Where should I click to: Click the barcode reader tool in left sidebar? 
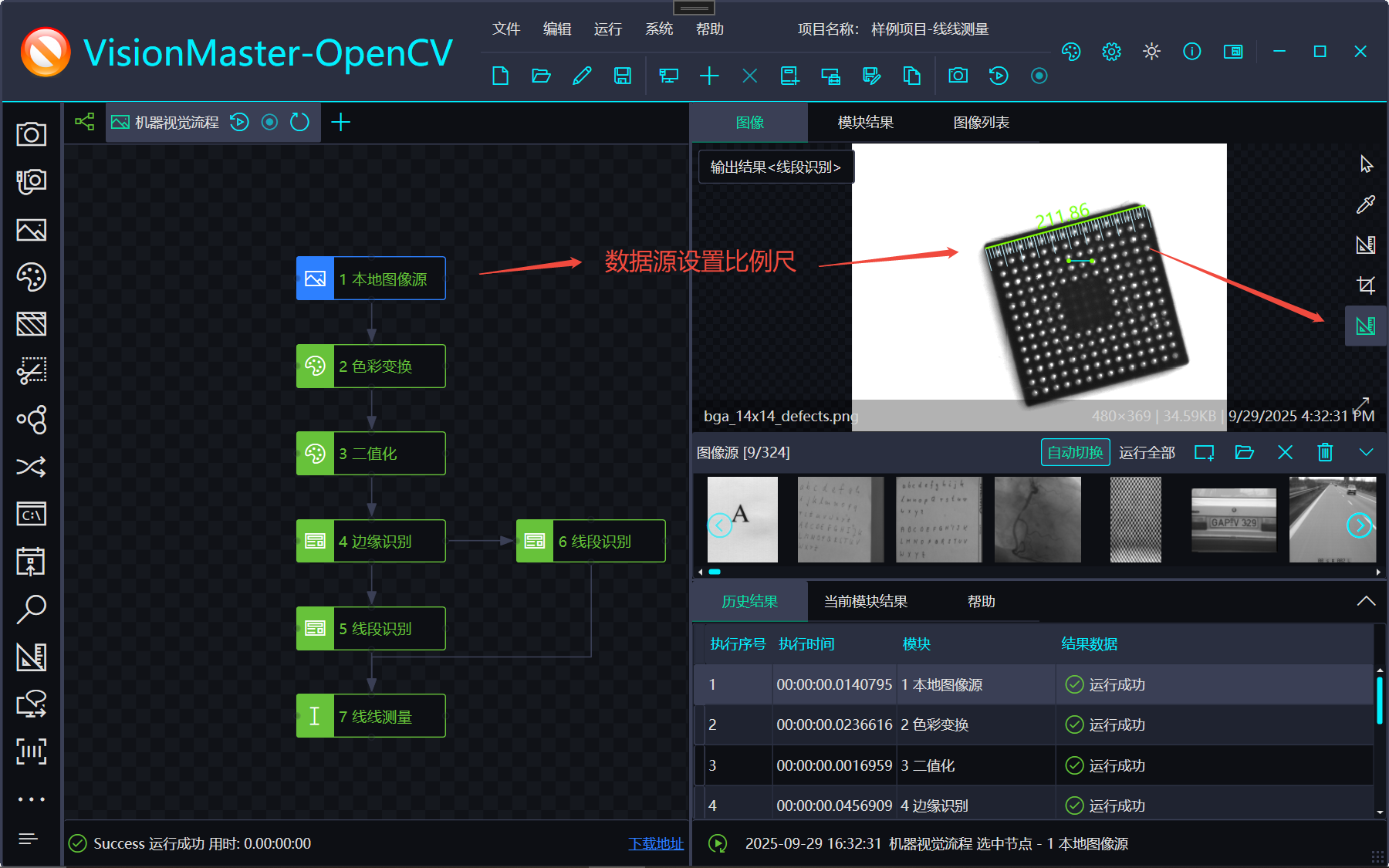click(31, 751)
